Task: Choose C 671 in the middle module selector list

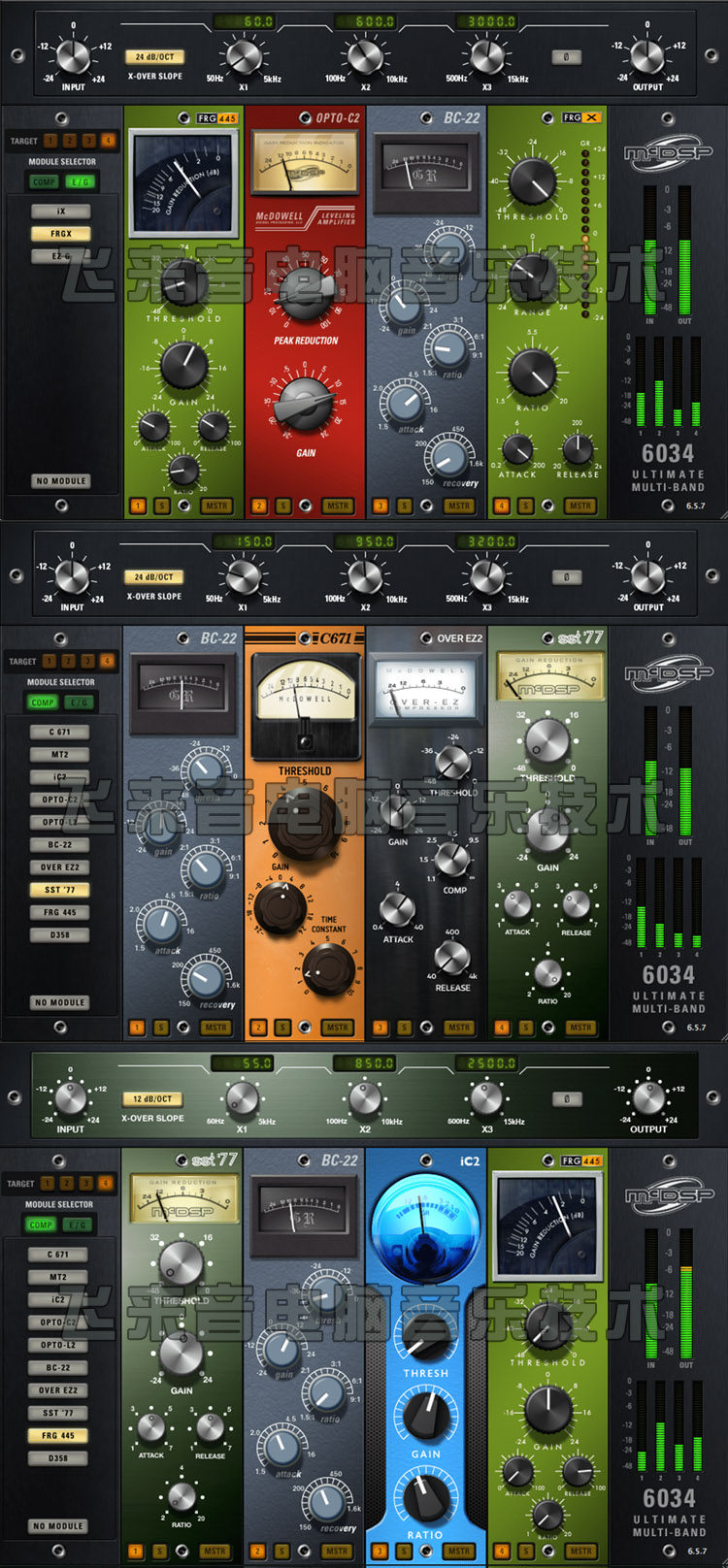Action: click(x=59, y=732)
